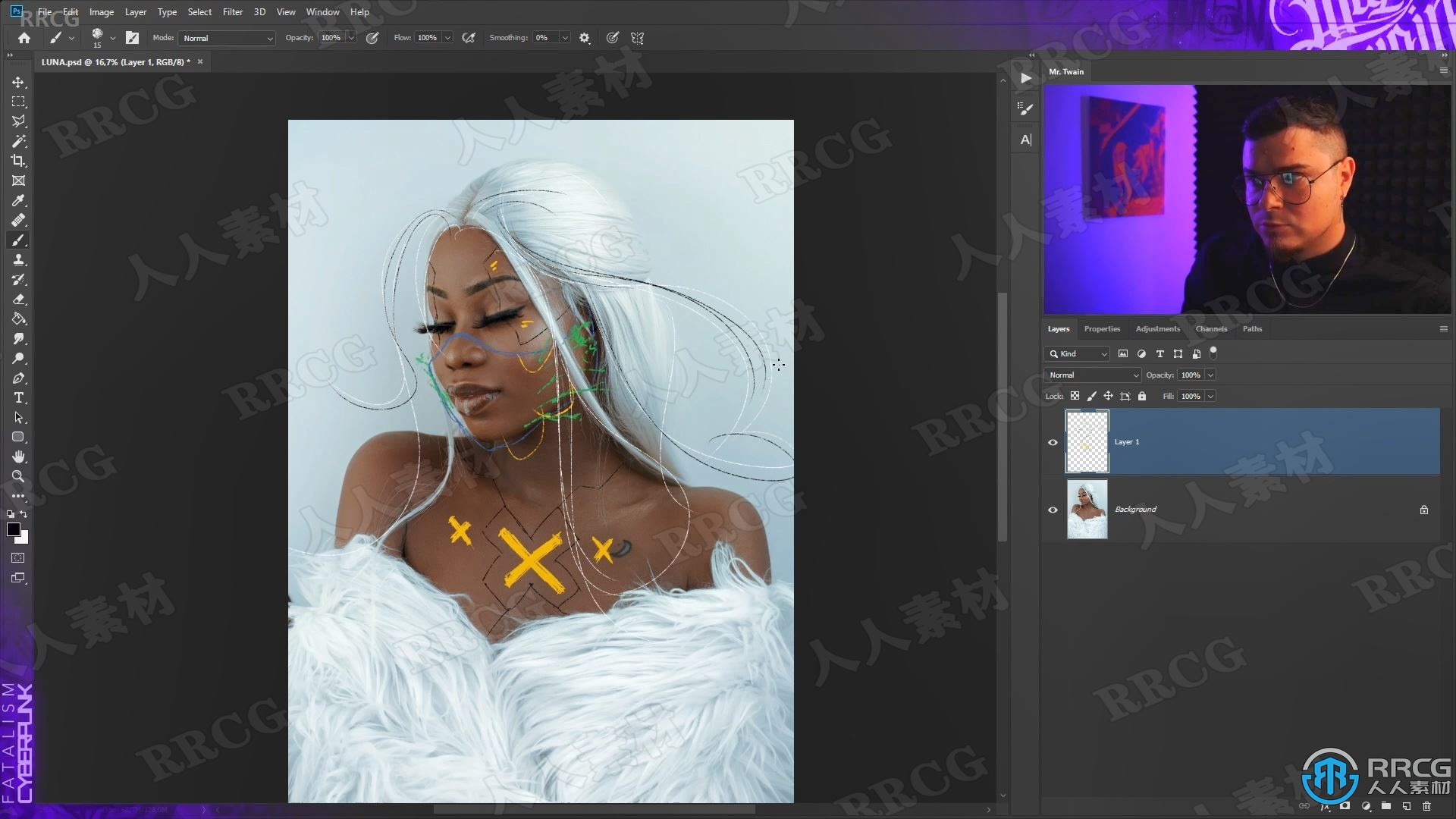Open the layer blend mode dropdown

[1093, 375]
